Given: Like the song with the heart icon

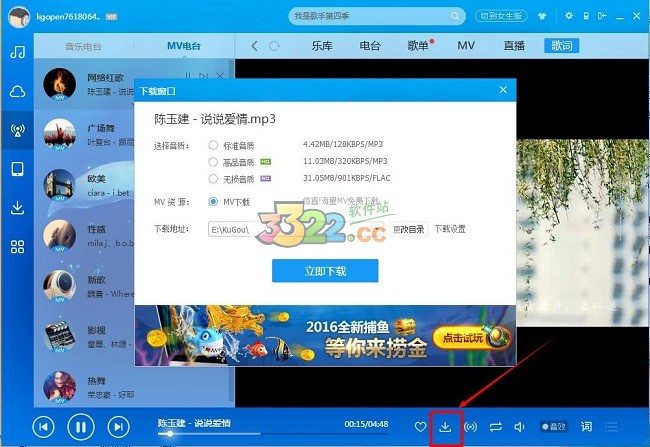Looking at the screenshot, I should [420, 427].
